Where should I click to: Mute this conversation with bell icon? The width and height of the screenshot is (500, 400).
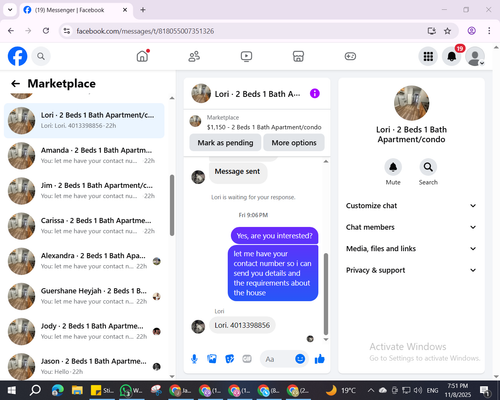393,167
